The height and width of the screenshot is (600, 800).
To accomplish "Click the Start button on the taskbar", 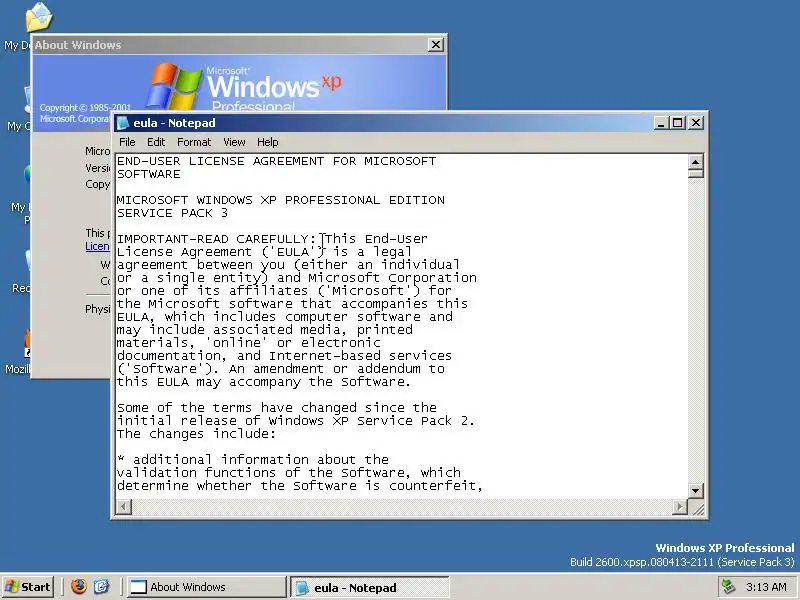I will pyautogui.click(x=28, y=587).
